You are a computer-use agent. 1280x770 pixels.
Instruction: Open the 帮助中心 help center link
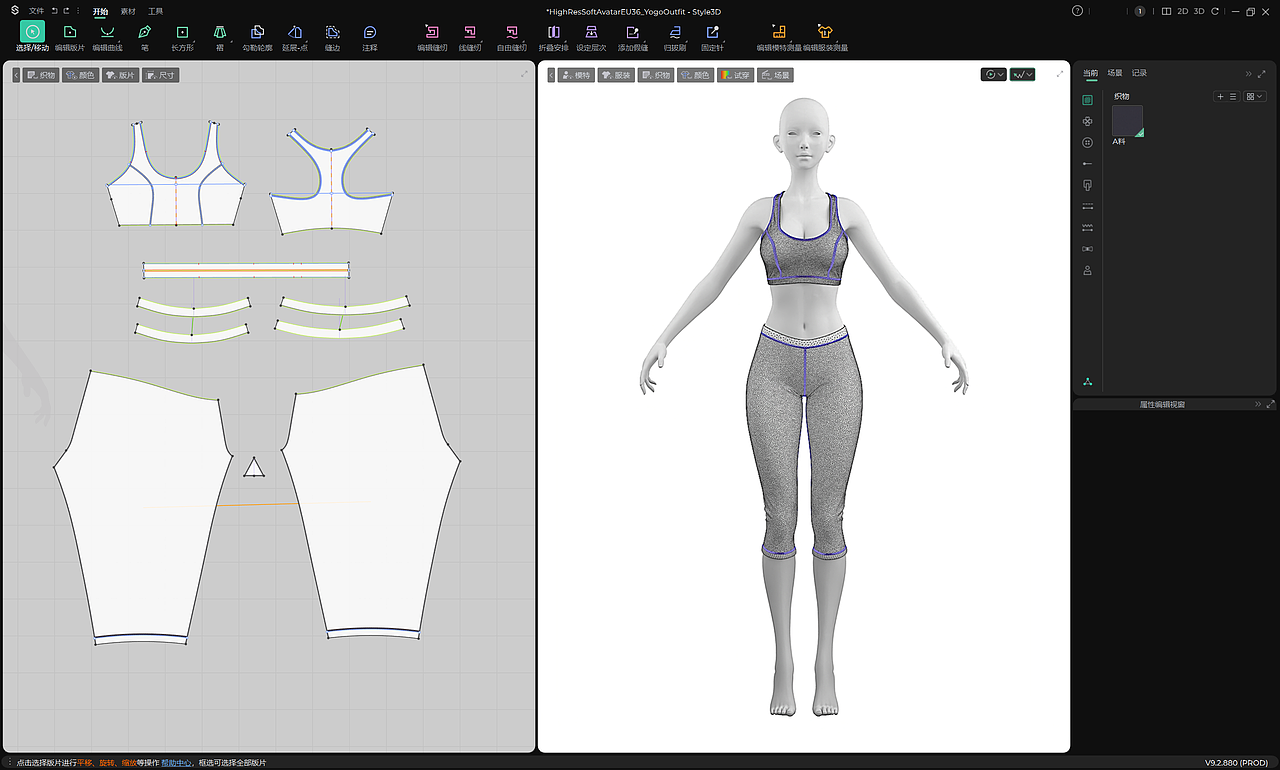pos(177,762)
